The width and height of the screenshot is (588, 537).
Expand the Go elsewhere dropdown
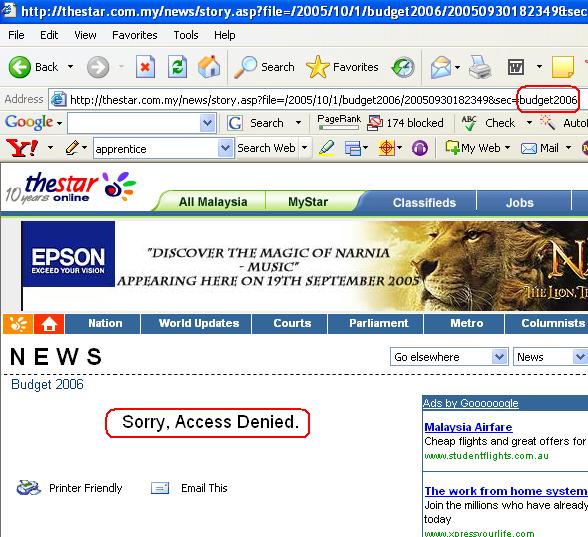coord(499,357)
